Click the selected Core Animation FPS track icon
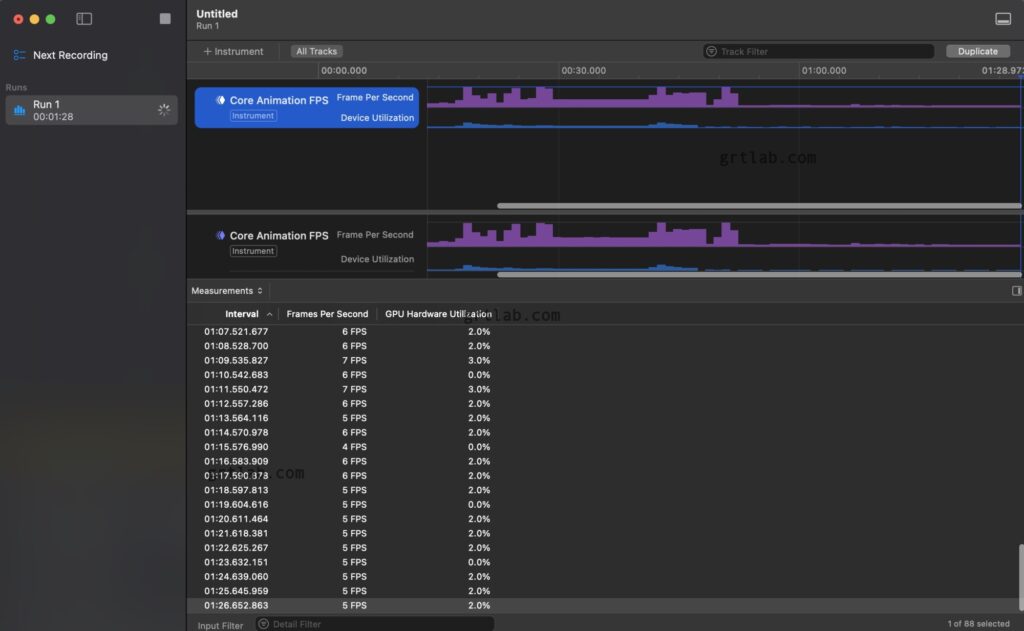The width and height of the screenshot is (1024, 631). tap(220, 100)
